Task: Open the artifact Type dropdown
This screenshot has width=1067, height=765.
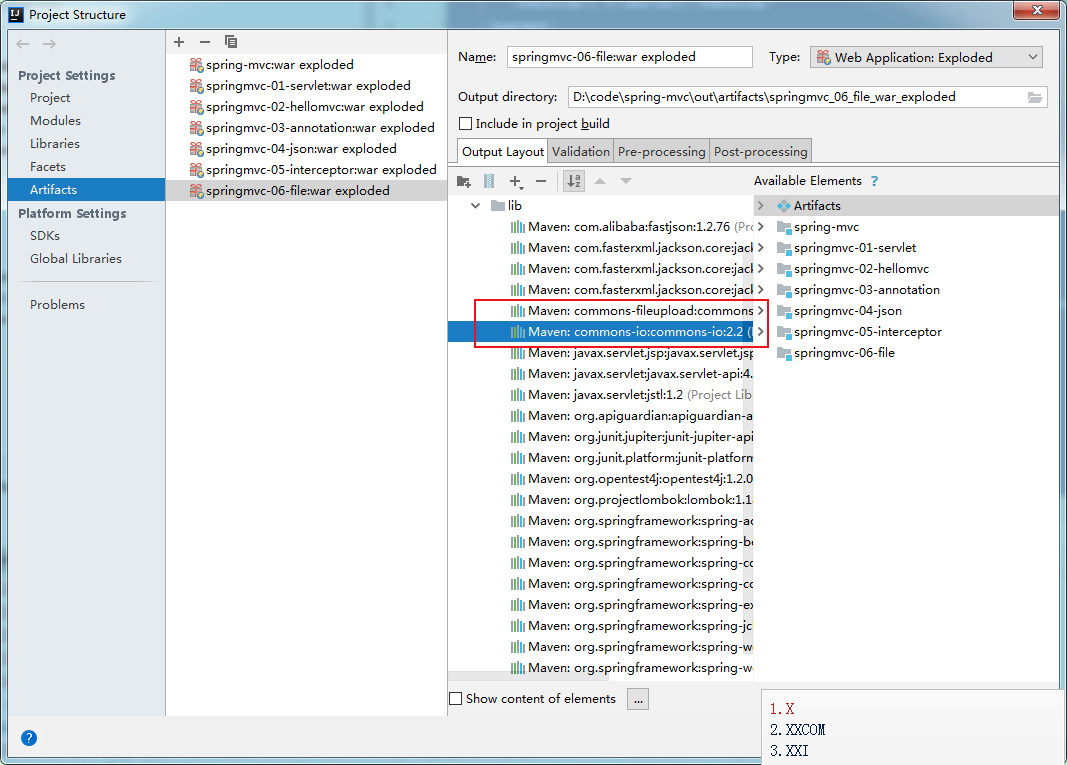Action: click(928, 58)
